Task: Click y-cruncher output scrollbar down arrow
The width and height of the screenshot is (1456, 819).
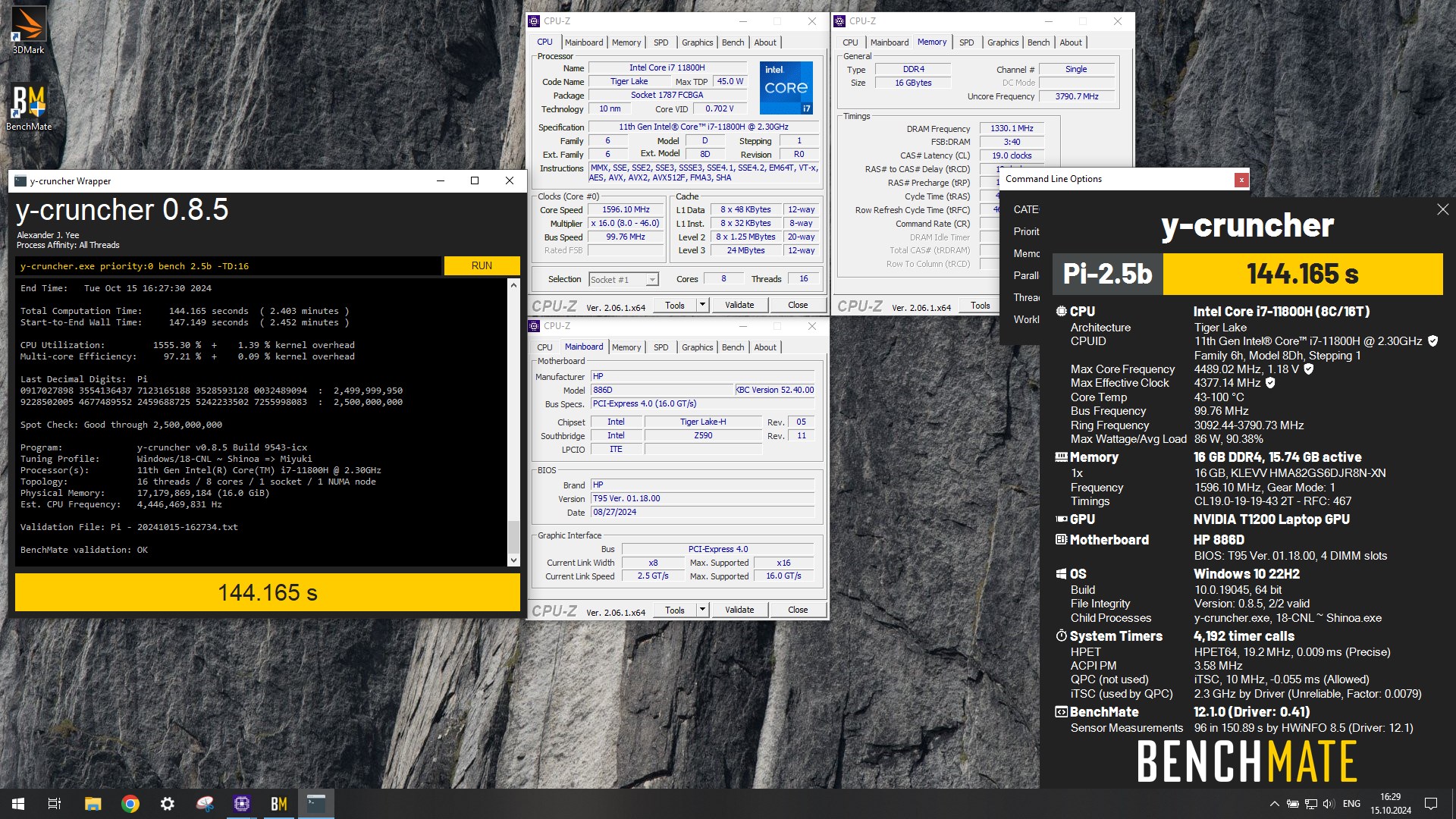Action: pyautogui.click(x=513, y=560)
